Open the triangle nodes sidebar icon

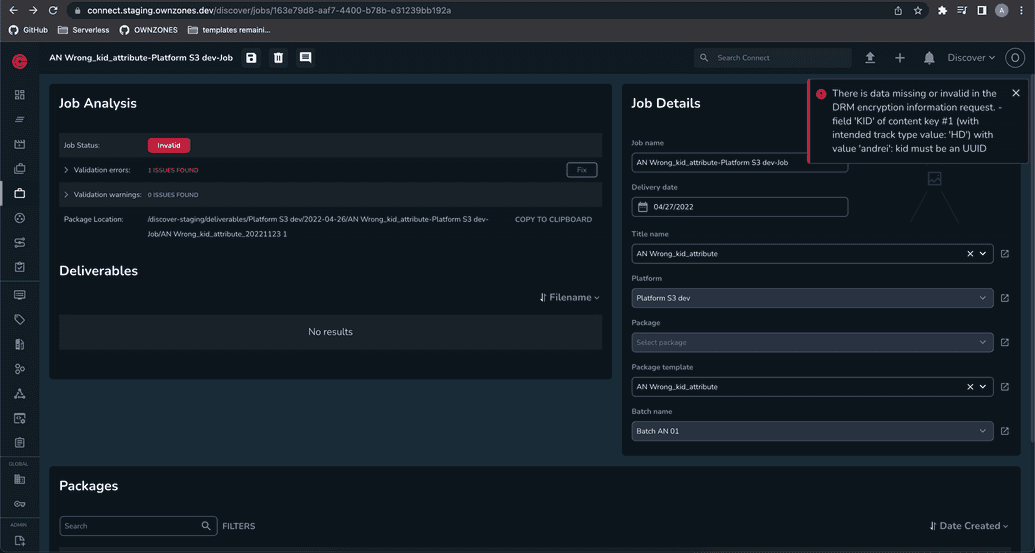pos(20,394)
